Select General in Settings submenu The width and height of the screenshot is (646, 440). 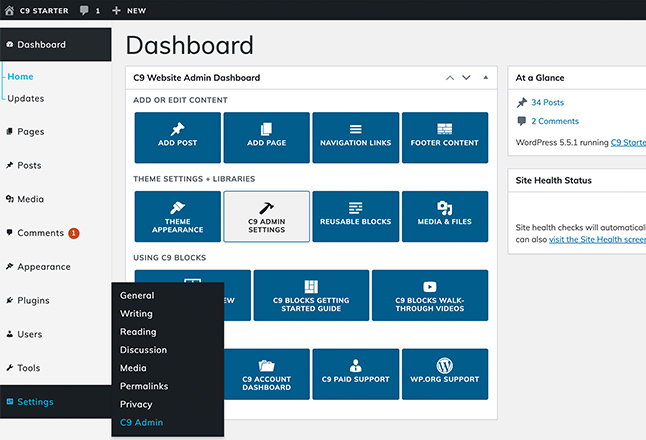pyautogui.click(x=137, y=295)
